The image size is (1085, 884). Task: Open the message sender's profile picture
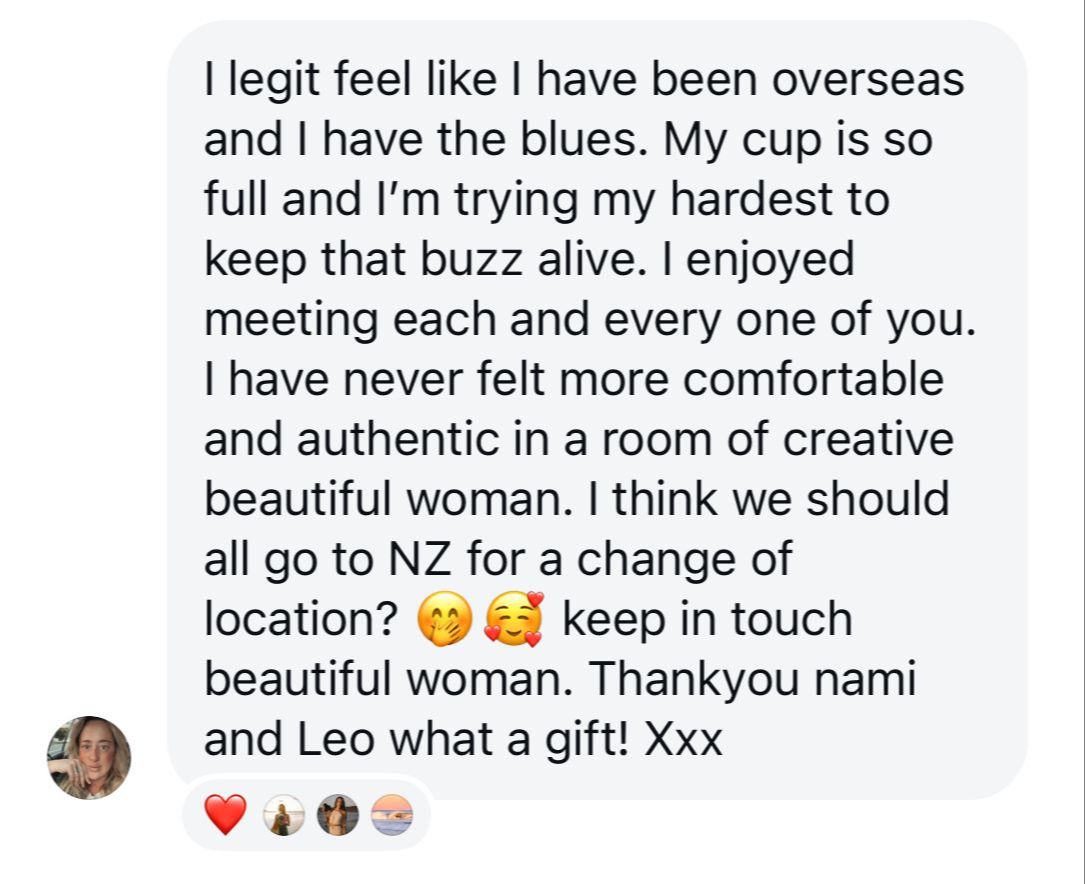pyautogui.click(x=89, y=758)
